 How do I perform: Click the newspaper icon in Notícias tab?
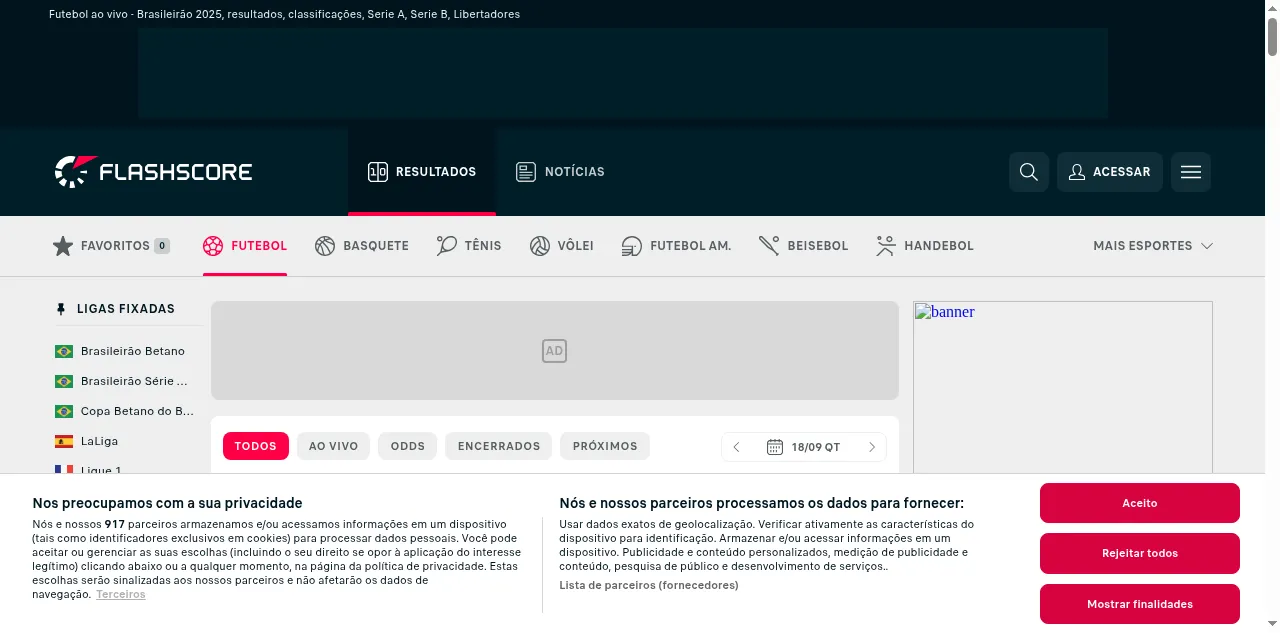(x=526, y=172)
